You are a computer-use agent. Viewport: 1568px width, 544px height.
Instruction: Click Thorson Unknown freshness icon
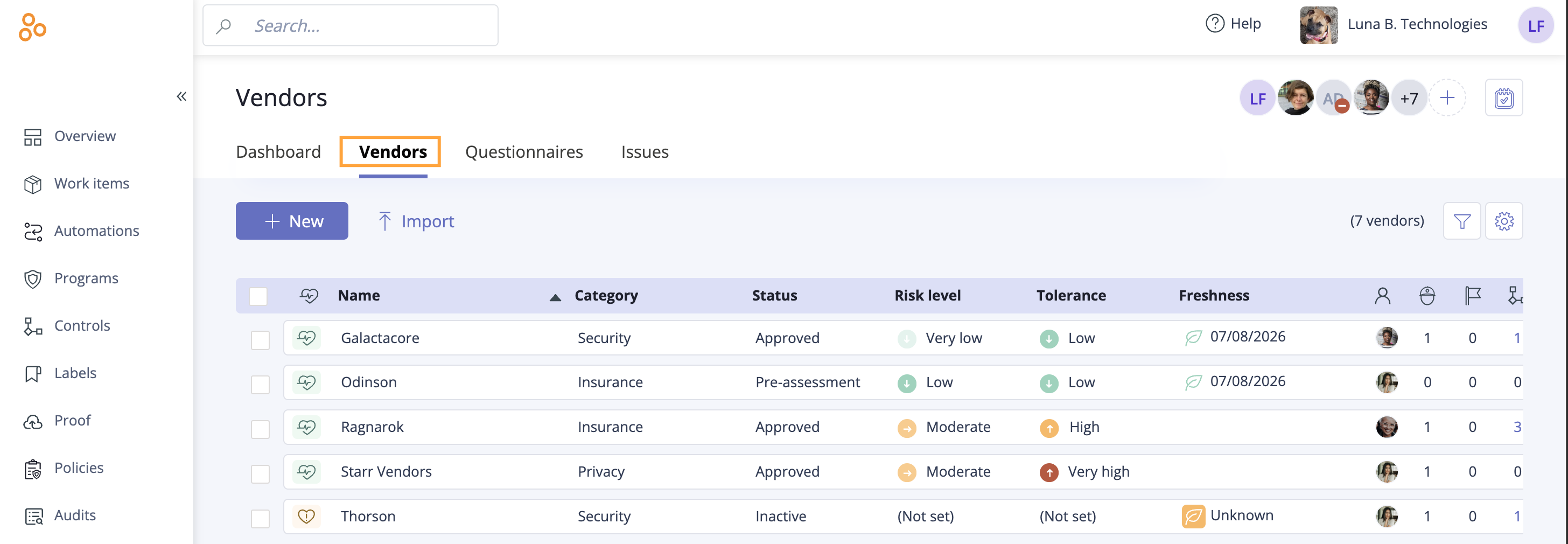click(x=1193, y=516)
